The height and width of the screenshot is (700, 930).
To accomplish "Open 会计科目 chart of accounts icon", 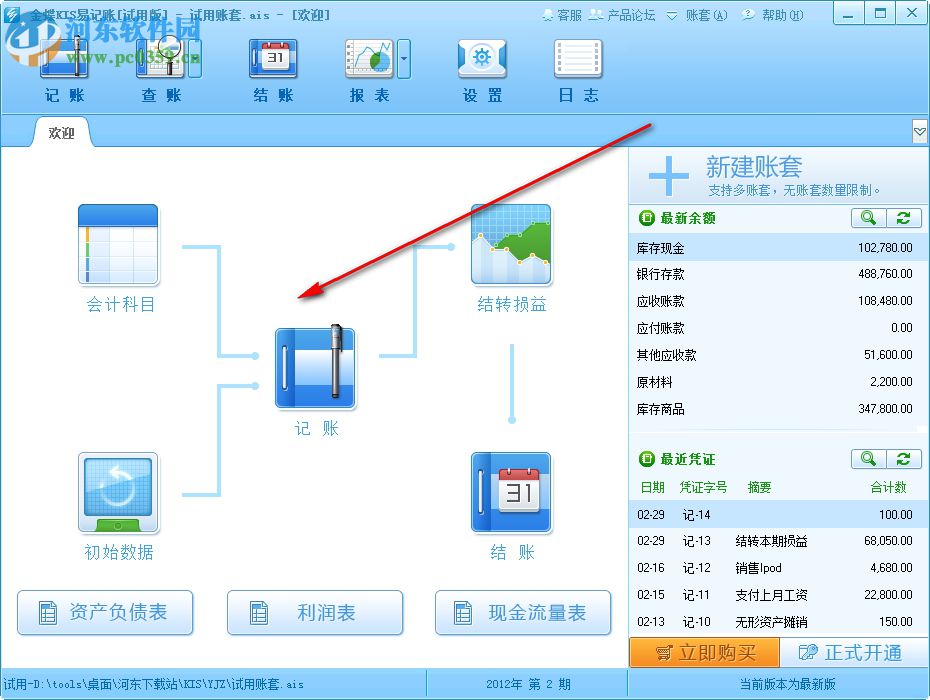I will point(117,245).
